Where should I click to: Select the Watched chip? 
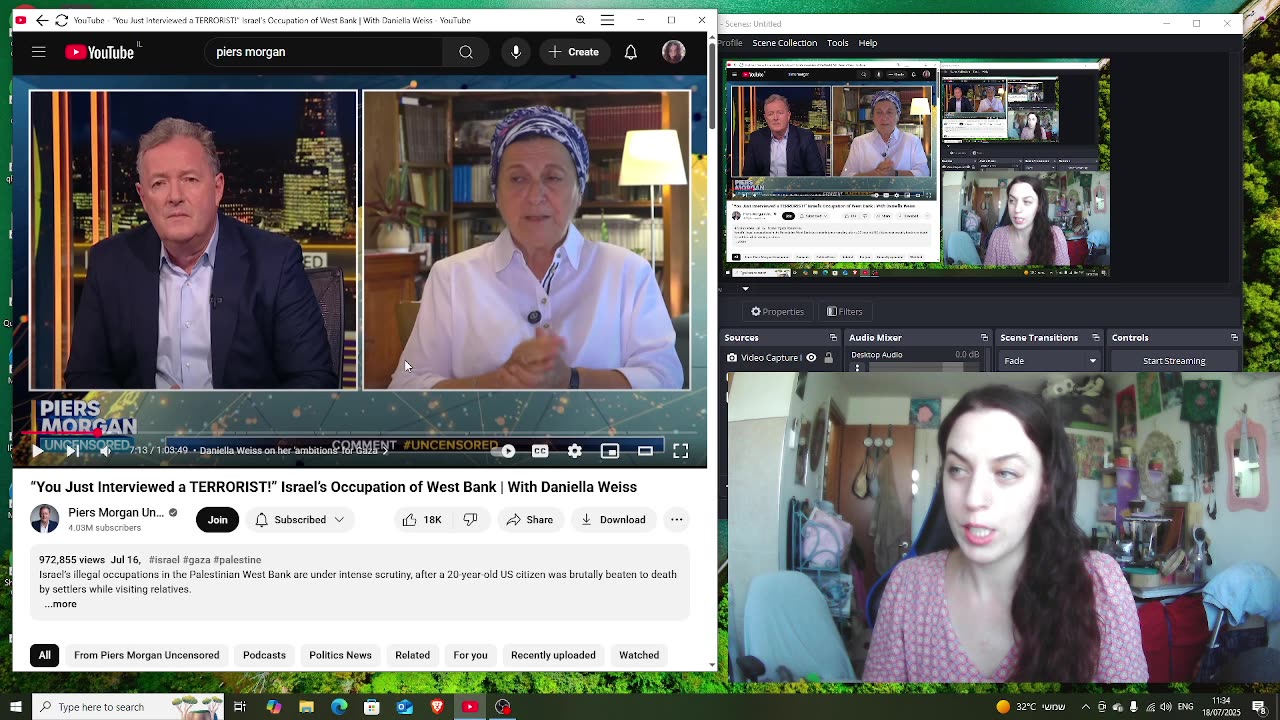[x=639, y=655]
